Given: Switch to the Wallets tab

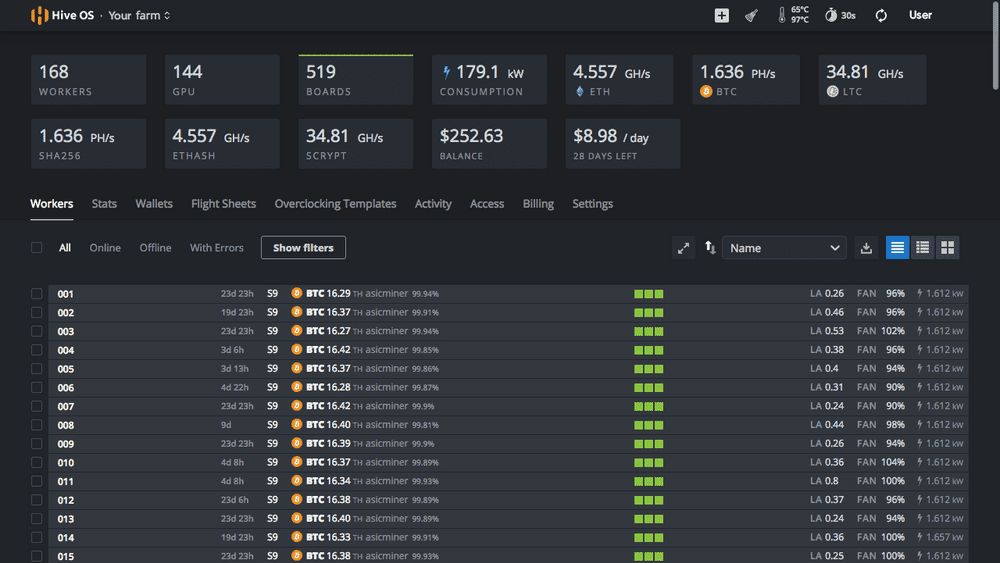Looking at the screenshot, I should click(x=154, y=204).
